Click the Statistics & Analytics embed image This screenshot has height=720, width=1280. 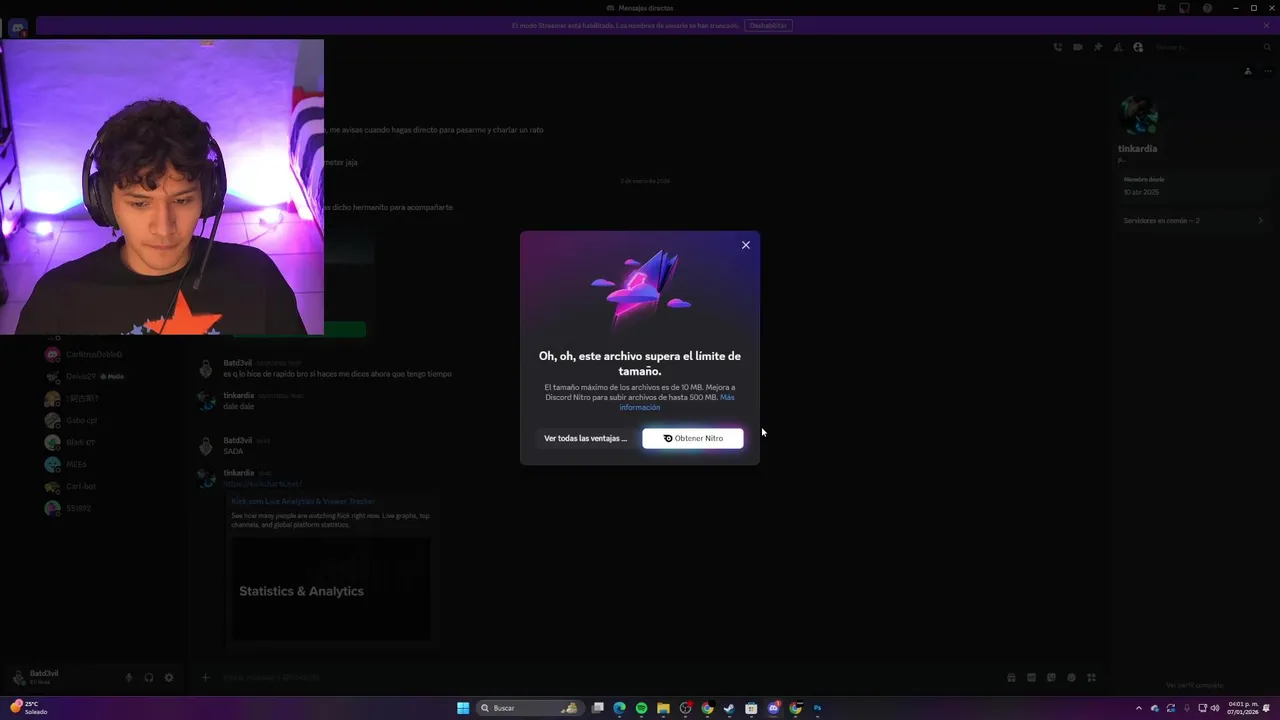coord(331,590)
